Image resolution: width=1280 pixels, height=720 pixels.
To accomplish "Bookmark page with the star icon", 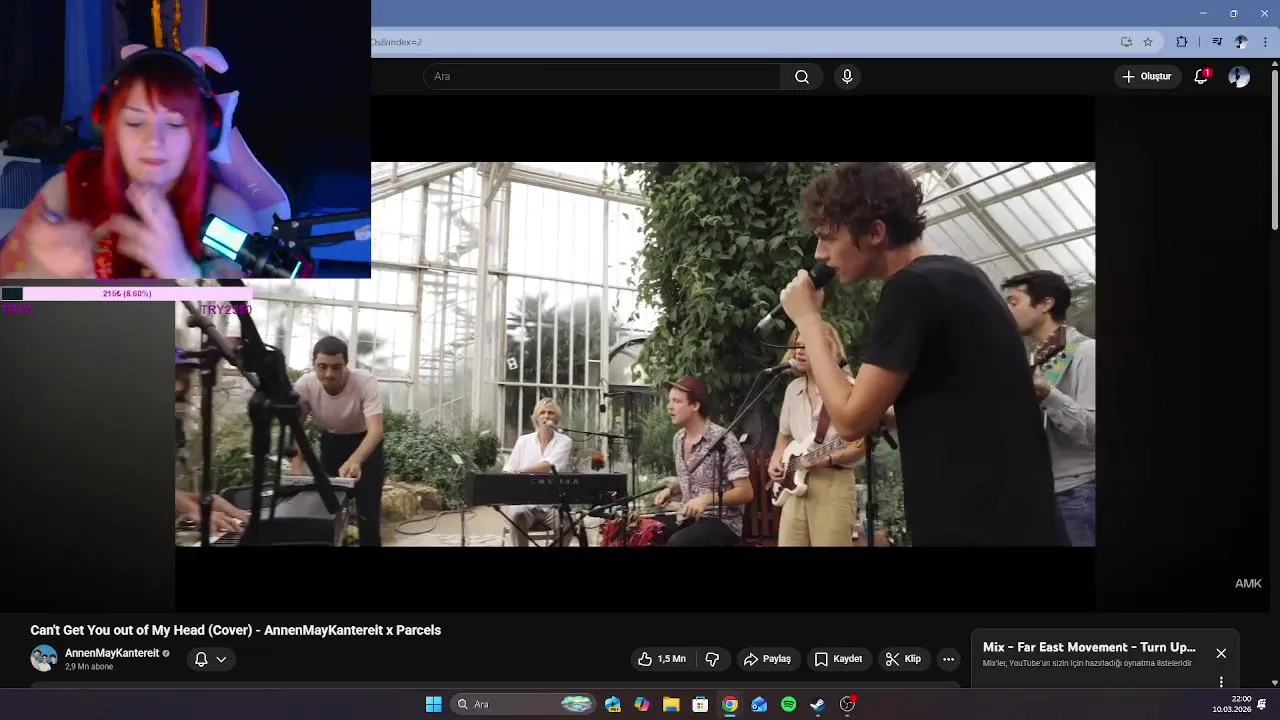I will pyautogui.click(x=1148, y=42).
